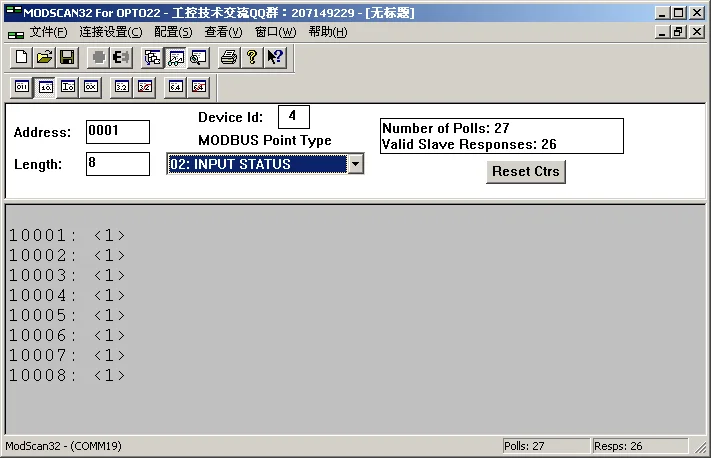The width and height of the screenshot is (711, 458).
Task: Select swapped 64-bit double icon with red slash
Action: tap(199, 87)
